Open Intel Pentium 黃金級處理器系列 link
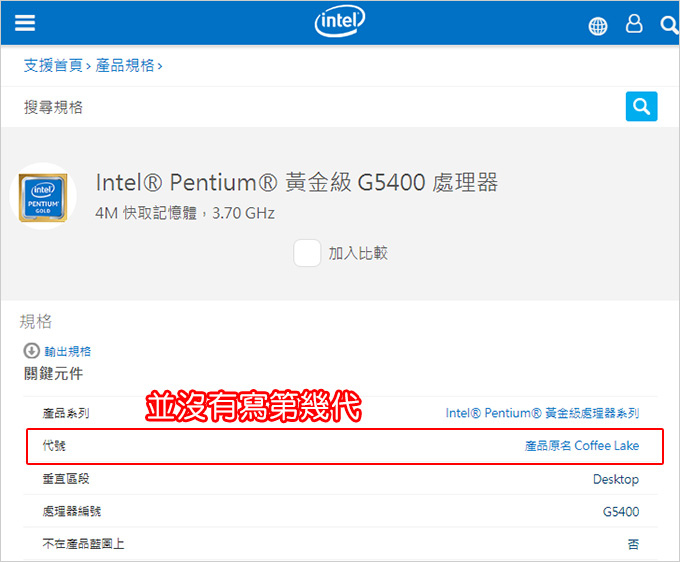Screen dimensions: 680x562 point(542,413)
